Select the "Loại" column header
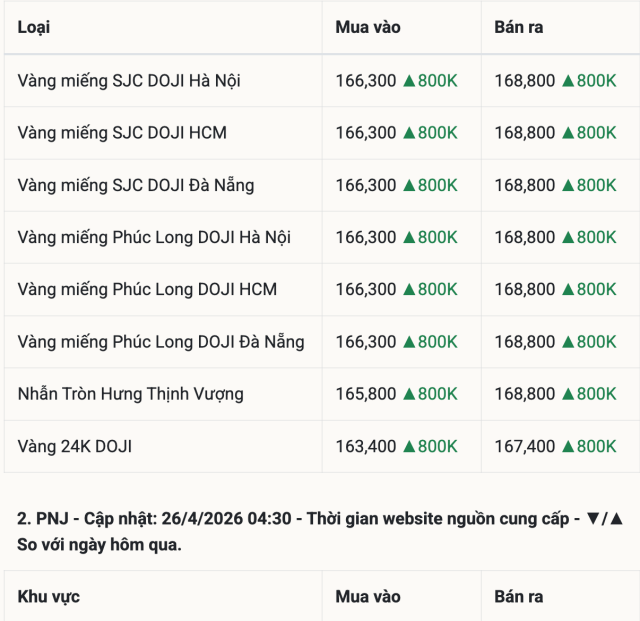 click(x=33, y=27)
